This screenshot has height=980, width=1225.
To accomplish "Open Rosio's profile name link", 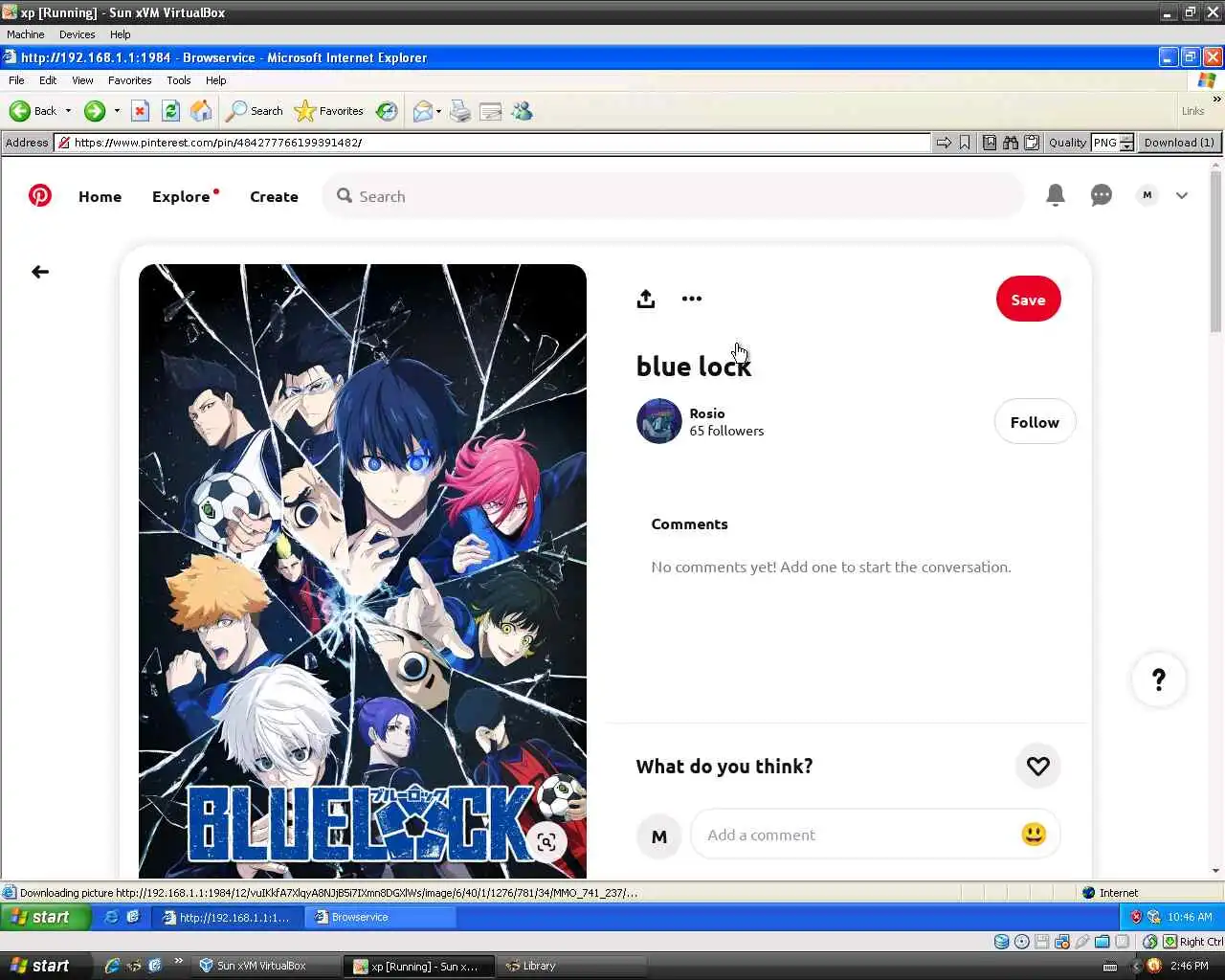I will [707, 413].
